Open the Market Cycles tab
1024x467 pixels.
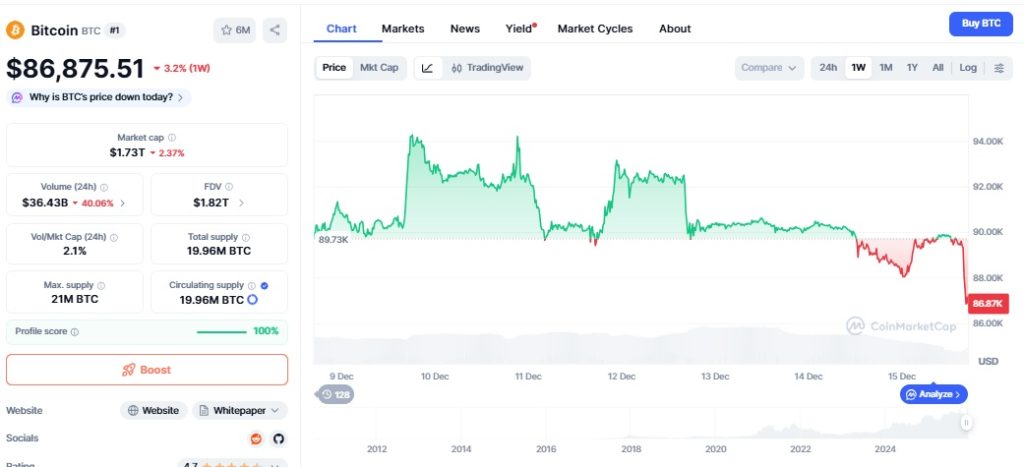pyautogui.click(x=595, y=29)
